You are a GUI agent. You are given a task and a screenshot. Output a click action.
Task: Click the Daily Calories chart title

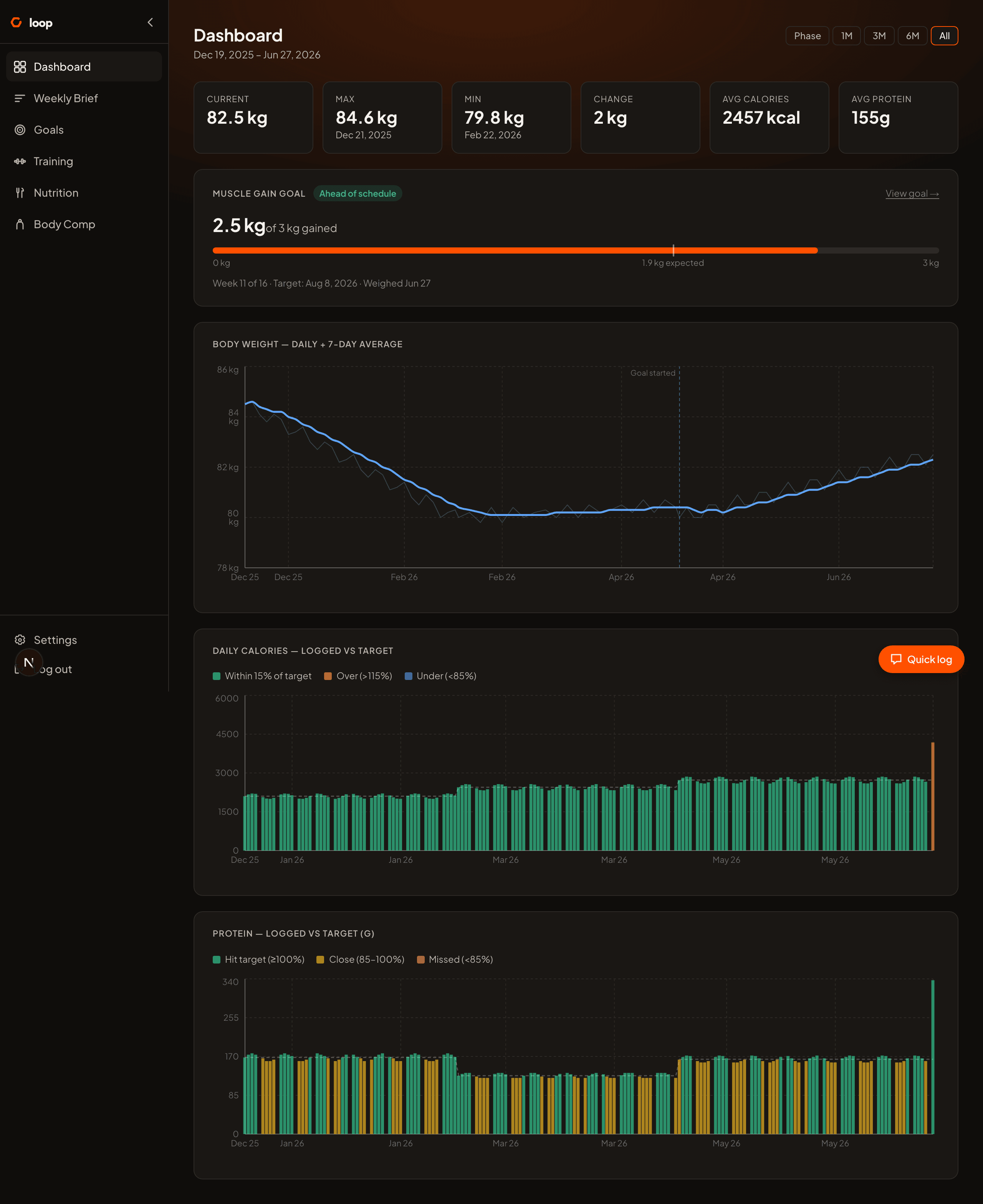pos(303,651)
